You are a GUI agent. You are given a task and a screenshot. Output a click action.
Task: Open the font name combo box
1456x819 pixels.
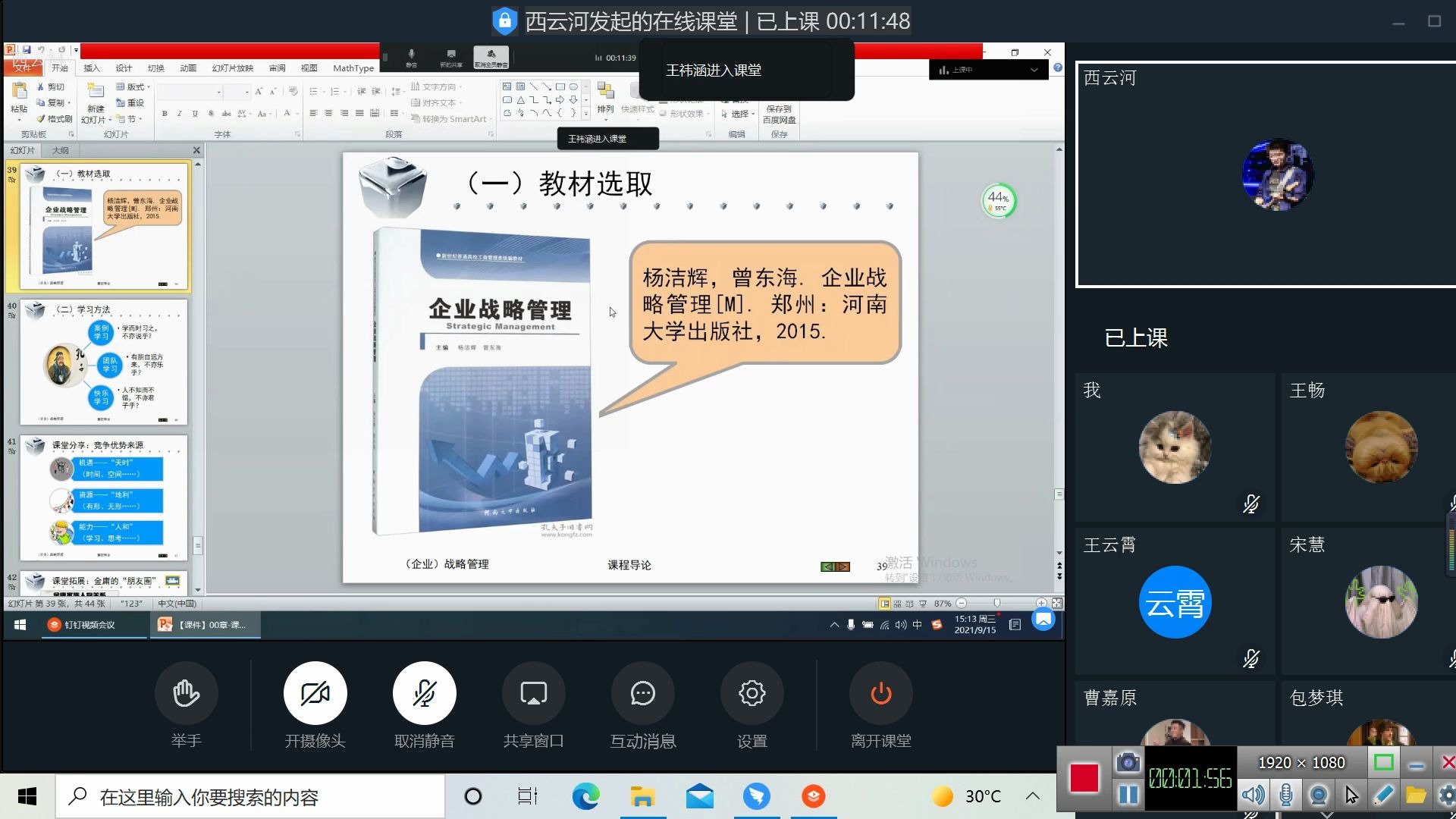[190, 92]
